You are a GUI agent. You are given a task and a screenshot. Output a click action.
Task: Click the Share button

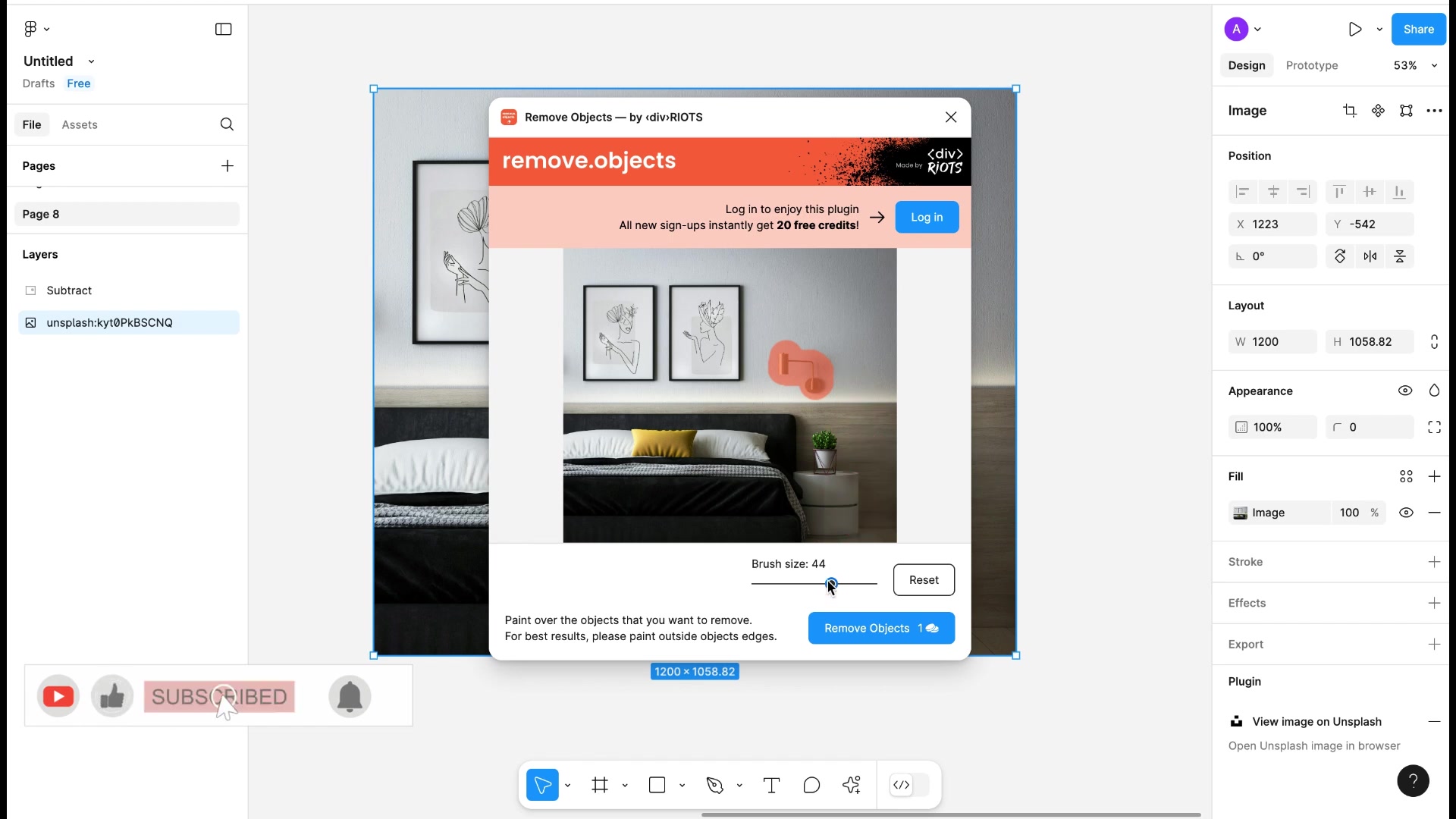tap(1418, 29)
